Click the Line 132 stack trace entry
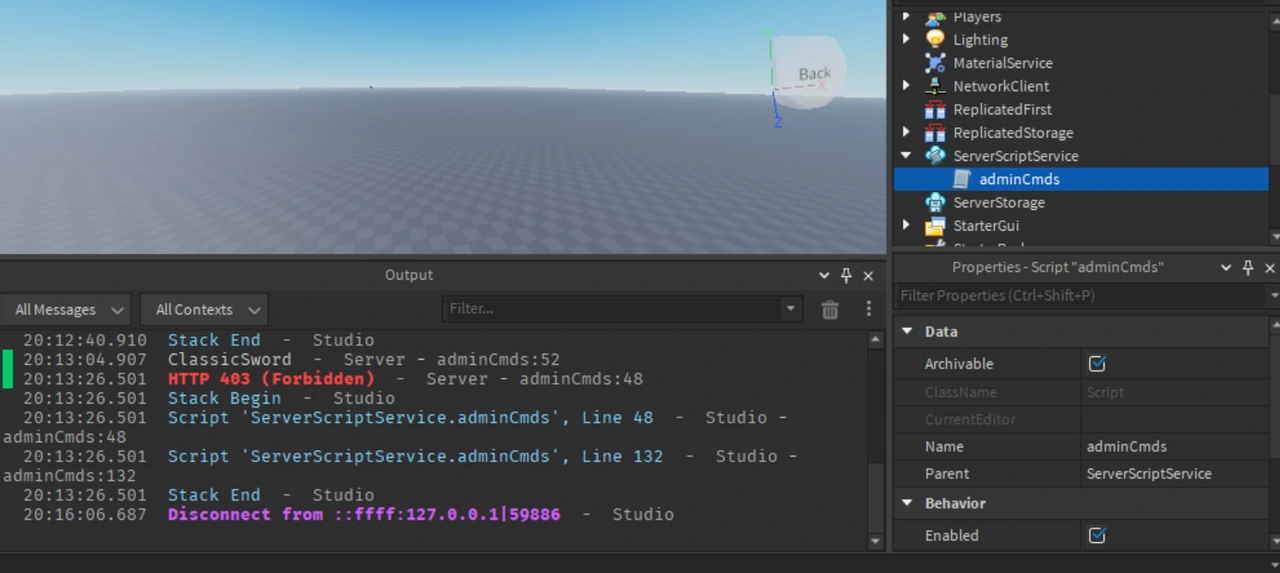Viewport: 1280px width, 573px height. pyautogui.click(x=415, y=457)
